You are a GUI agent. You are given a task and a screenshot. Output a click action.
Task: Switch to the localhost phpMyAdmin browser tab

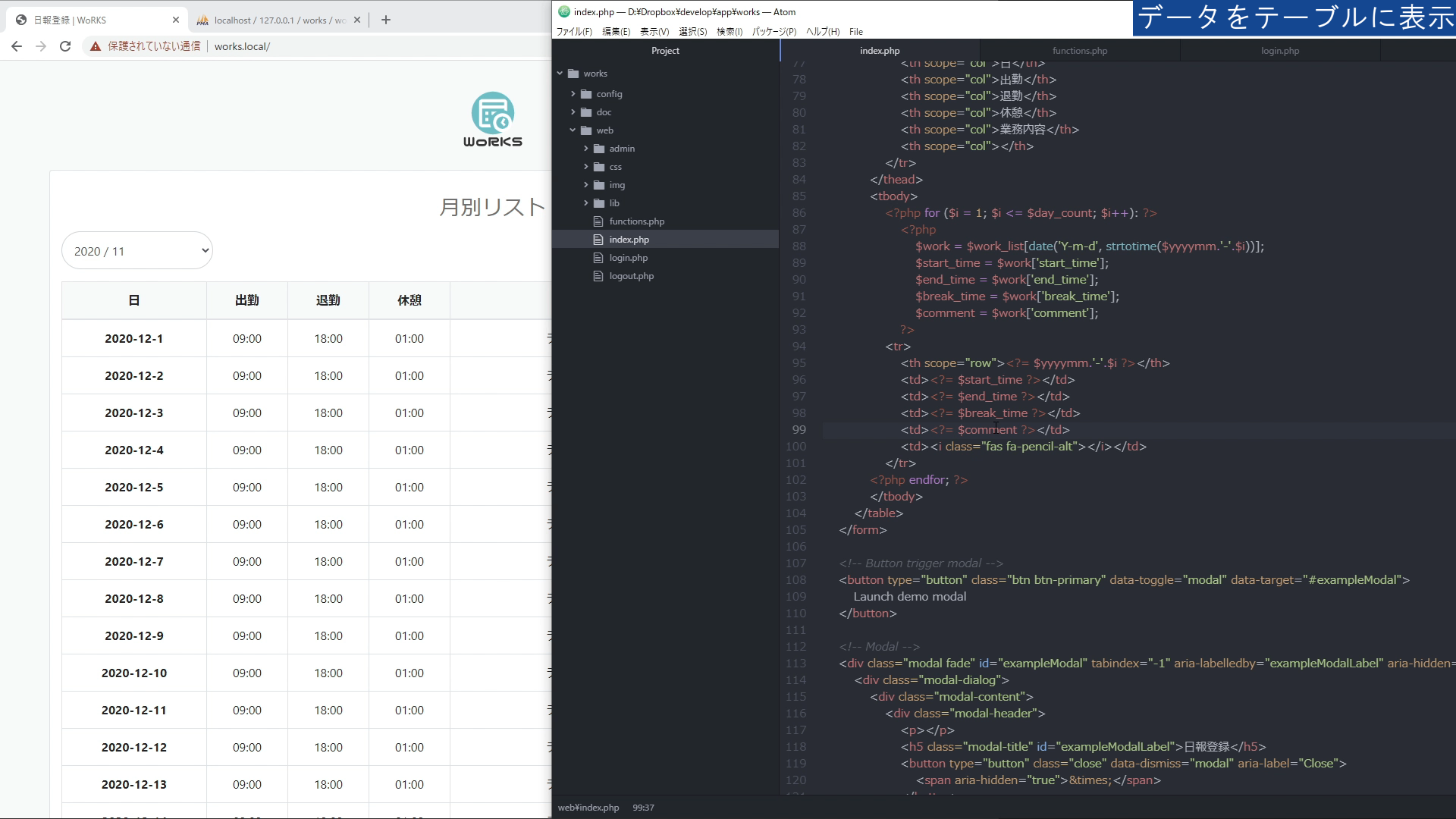[278, 20]
